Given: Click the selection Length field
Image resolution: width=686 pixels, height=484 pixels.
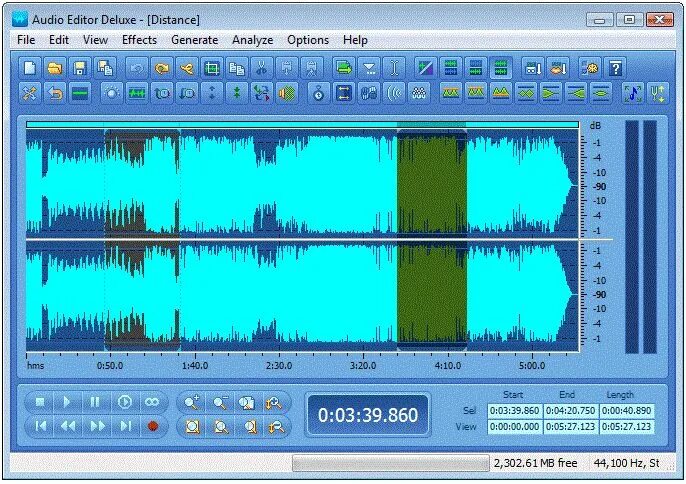Looking at the screenshot, I should [x=626, y=411].
